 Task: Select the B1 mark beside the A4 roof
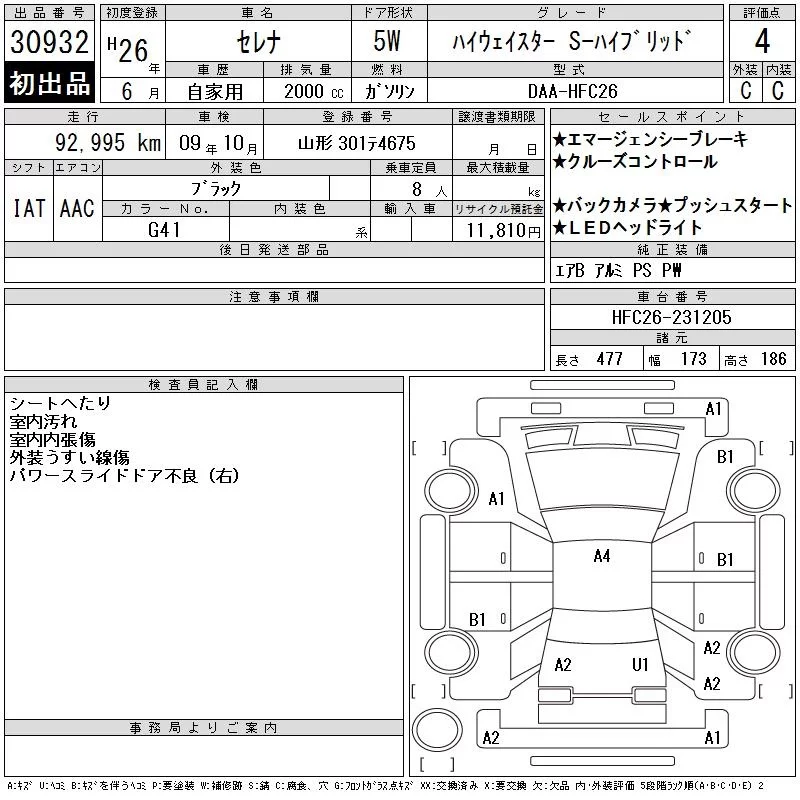(x=725, y=560)
